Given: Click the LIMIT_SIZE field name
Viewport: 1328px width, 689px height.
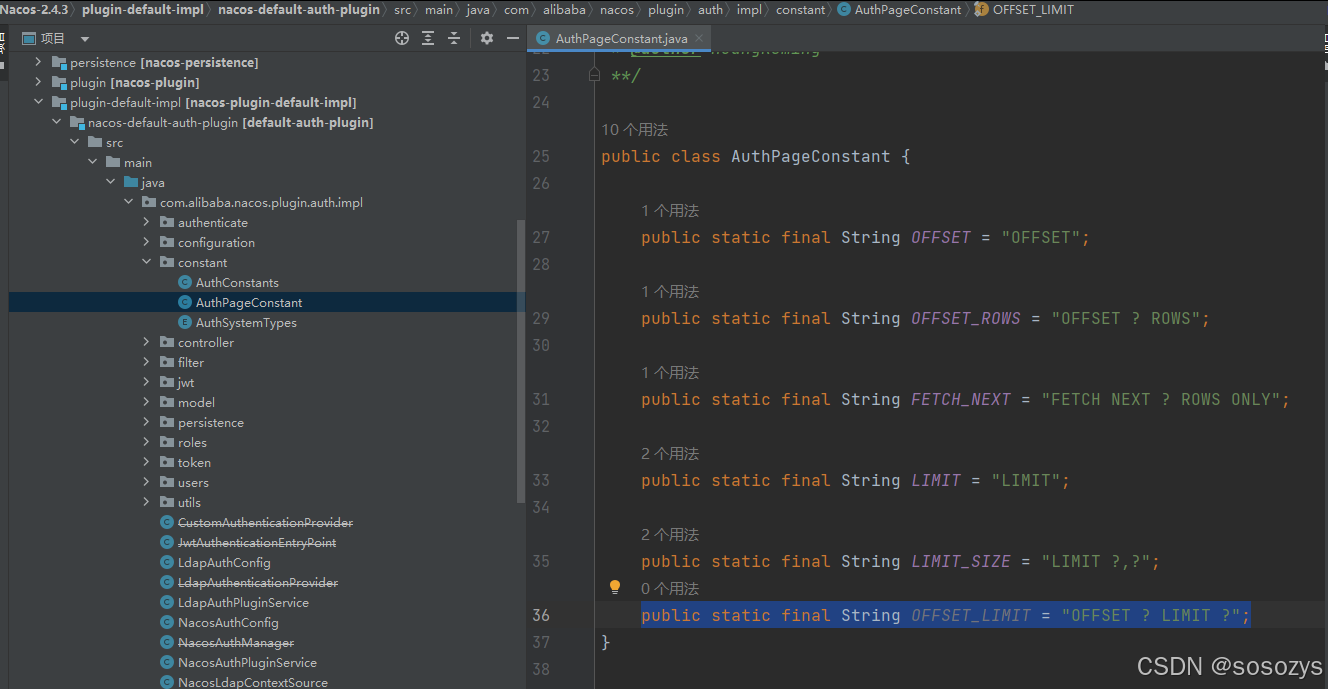Looking at the screenshot, I should tap(961, 561).
